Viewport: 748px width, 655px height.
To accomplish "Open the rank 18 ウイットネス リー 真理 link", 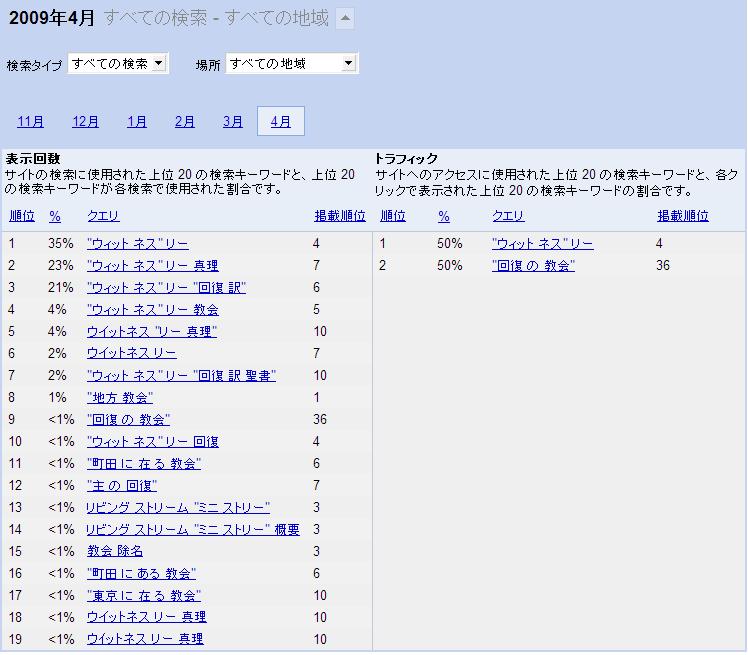I will pyautogui.click(x=146, y=617).
